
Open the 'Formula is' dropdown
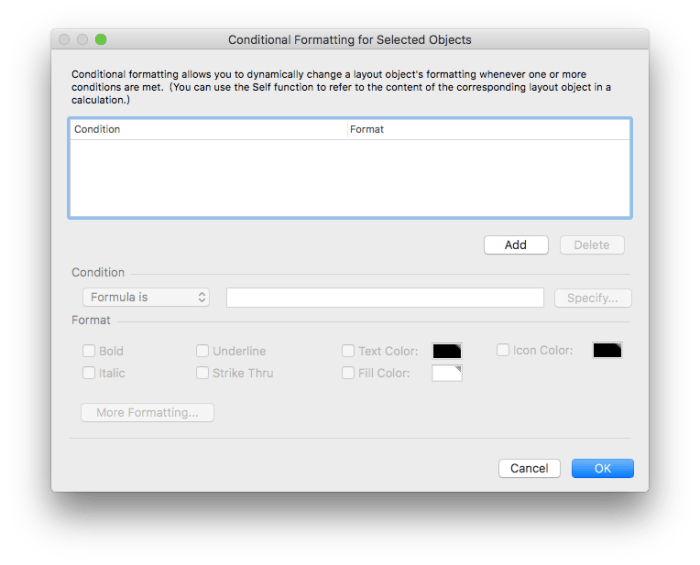(146, 297)
